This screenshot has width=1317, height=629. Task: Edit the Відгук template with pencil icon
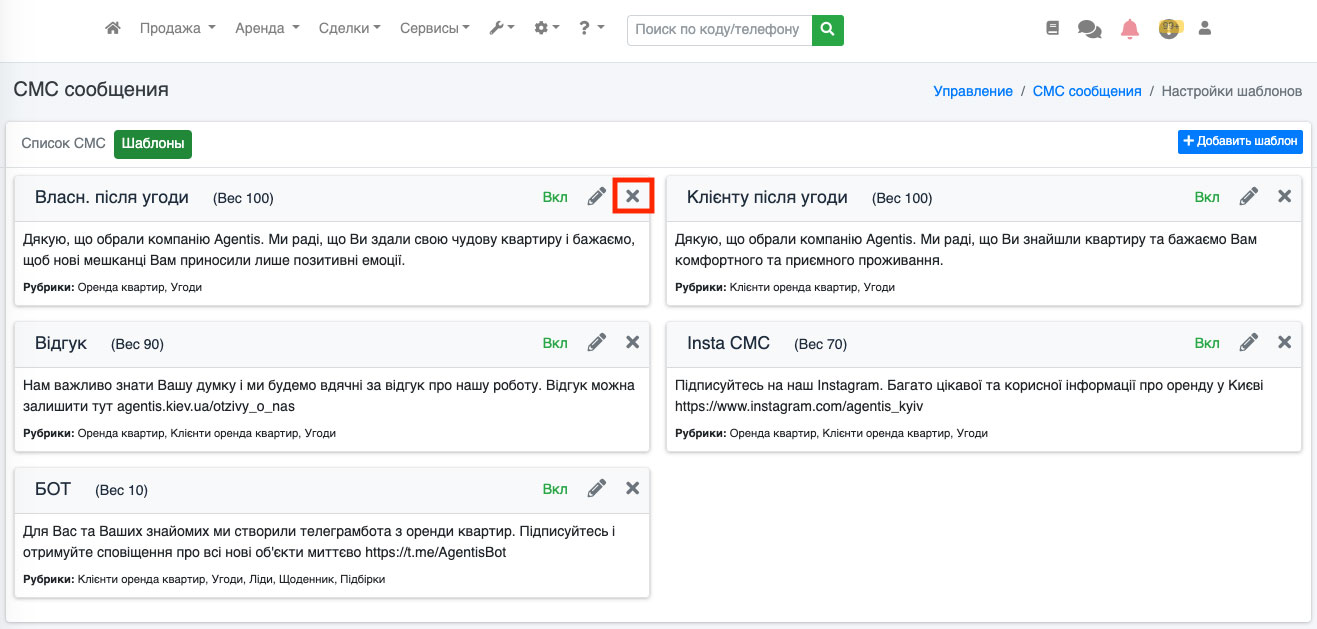tap(597, 343)
